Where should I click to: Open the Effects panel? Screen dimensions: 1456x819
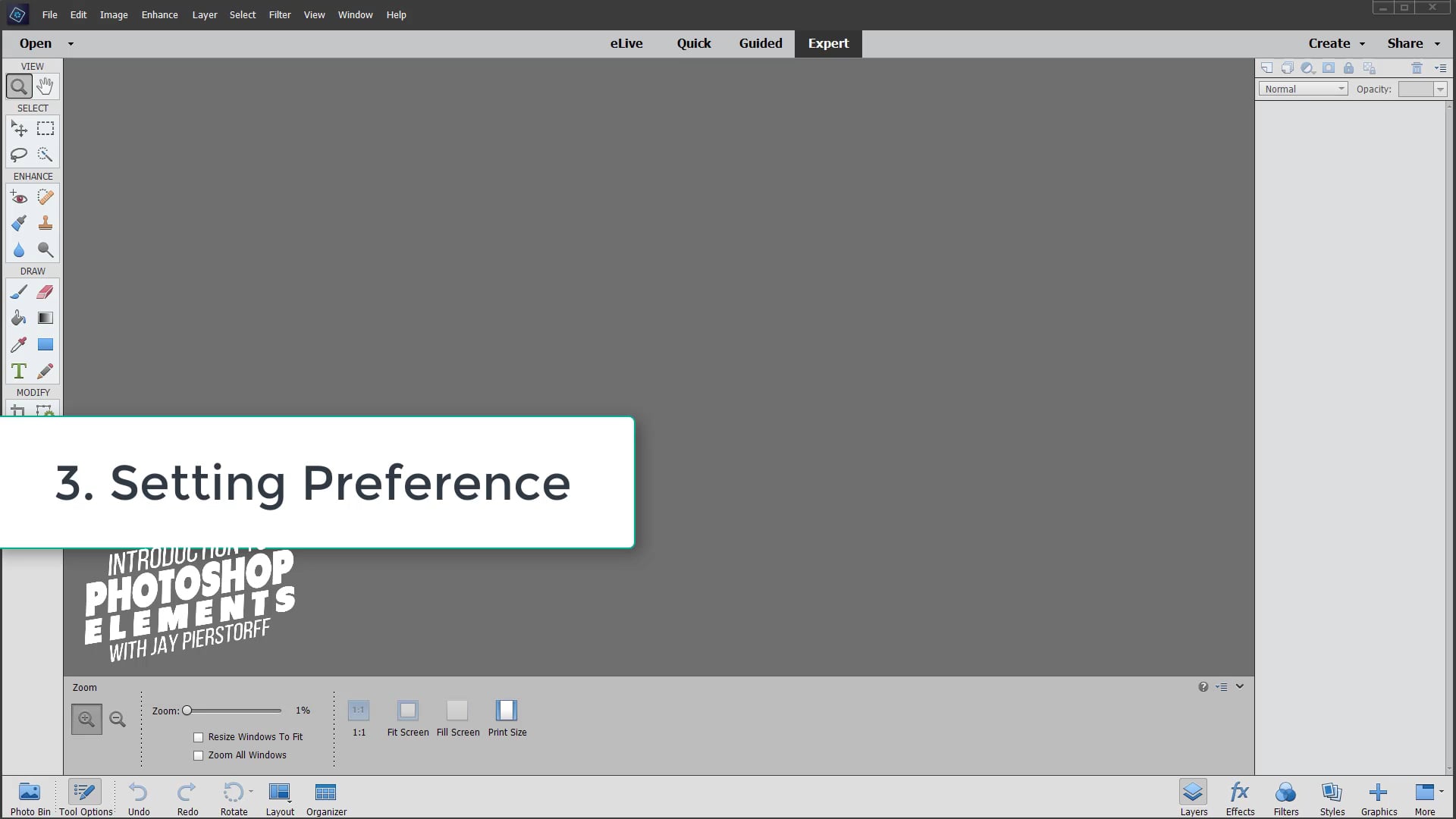(1239, 796)
